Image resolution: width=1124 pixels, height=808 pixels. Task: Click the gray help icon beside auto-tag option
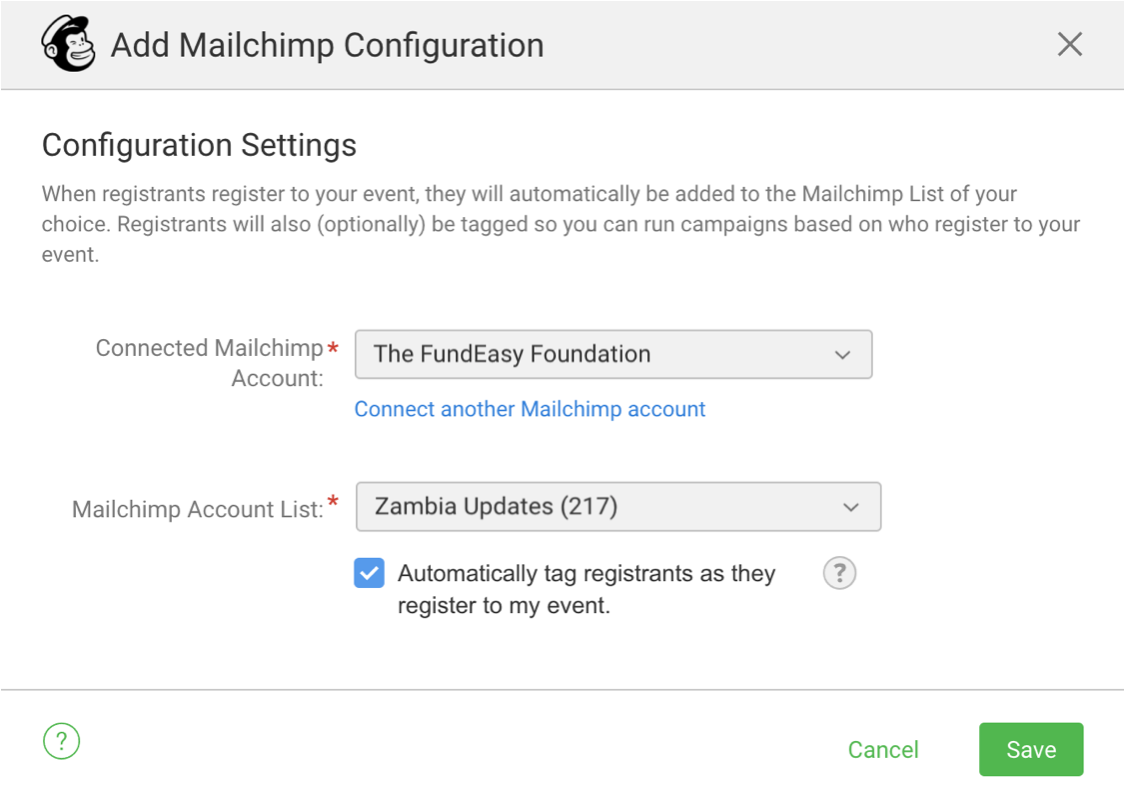point(839,573)
